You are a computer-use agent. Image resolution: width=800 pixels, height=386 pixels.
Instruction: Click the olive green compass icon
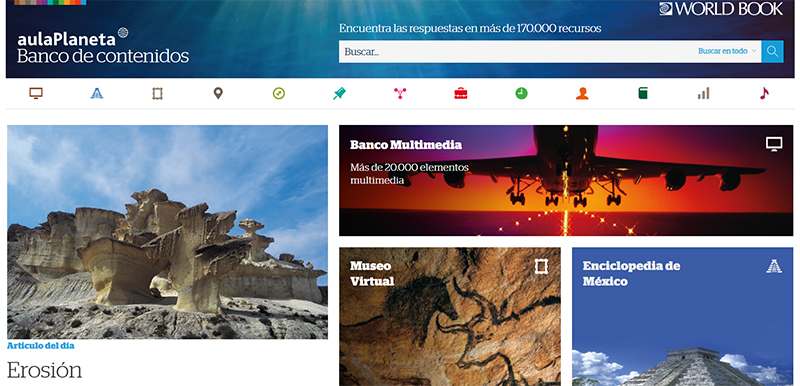pos(279,93)
